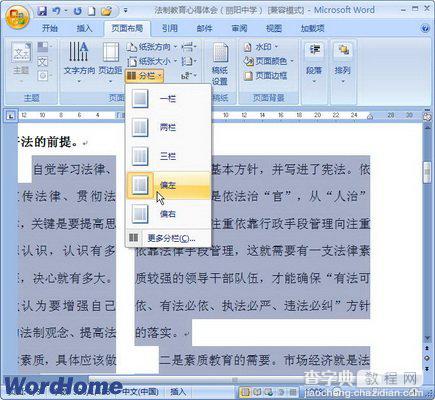Click the 页边距 margins button
435x400 pixels.
click(x=110, y=62)
